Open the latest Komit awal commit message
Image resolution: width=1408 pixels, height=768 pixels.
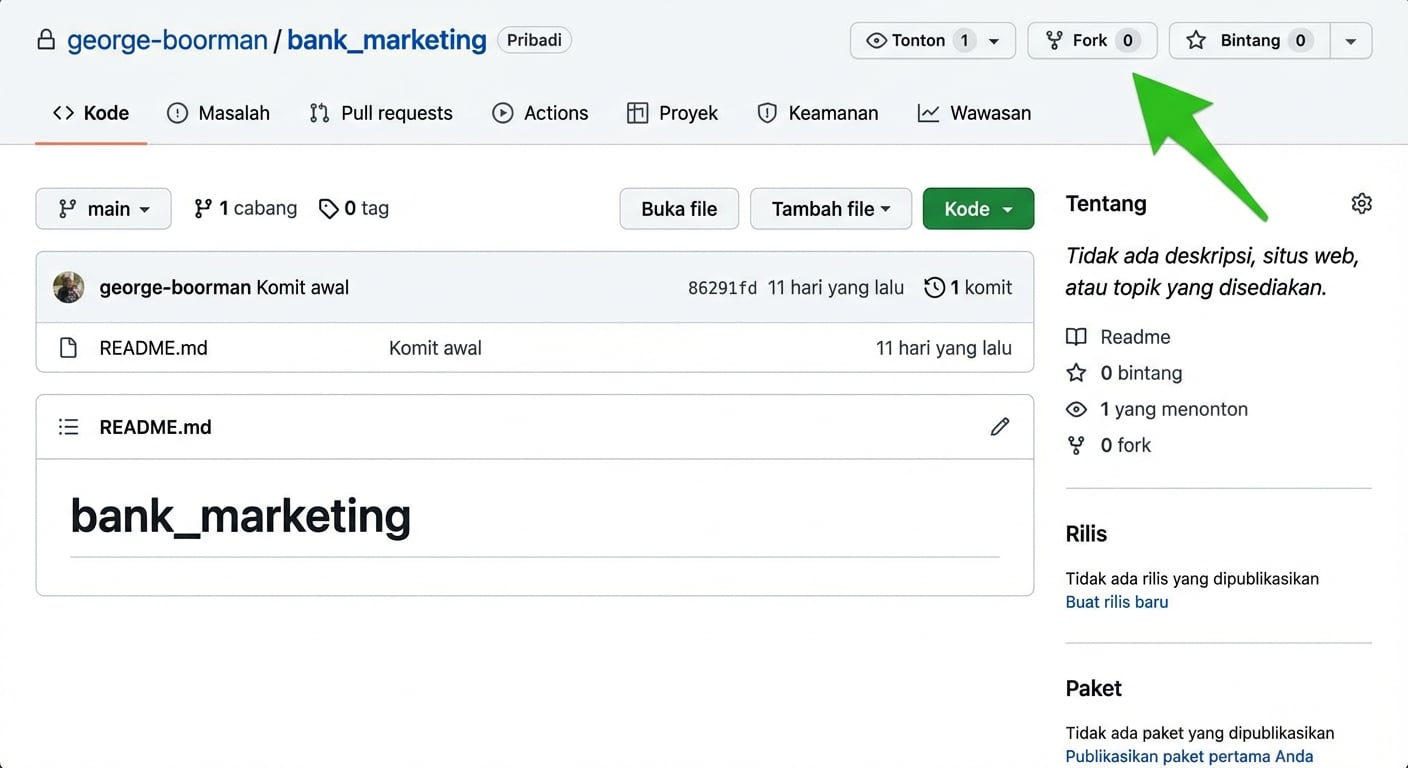[303, 288]
